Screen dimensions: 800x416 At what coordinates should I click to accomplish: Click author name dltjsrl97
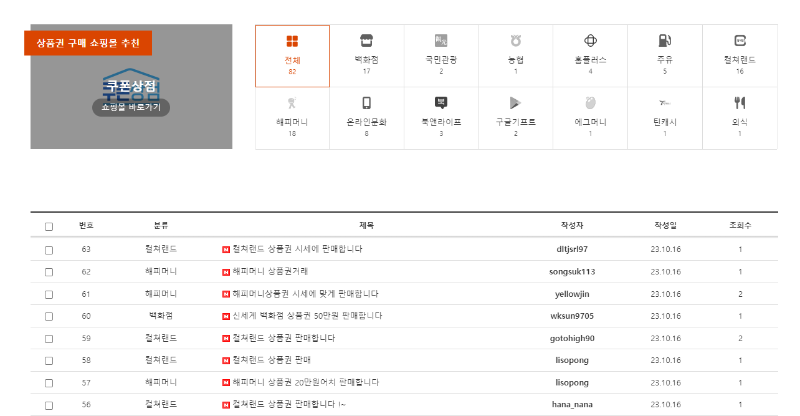pyautogui.click(x=572, y=249)
